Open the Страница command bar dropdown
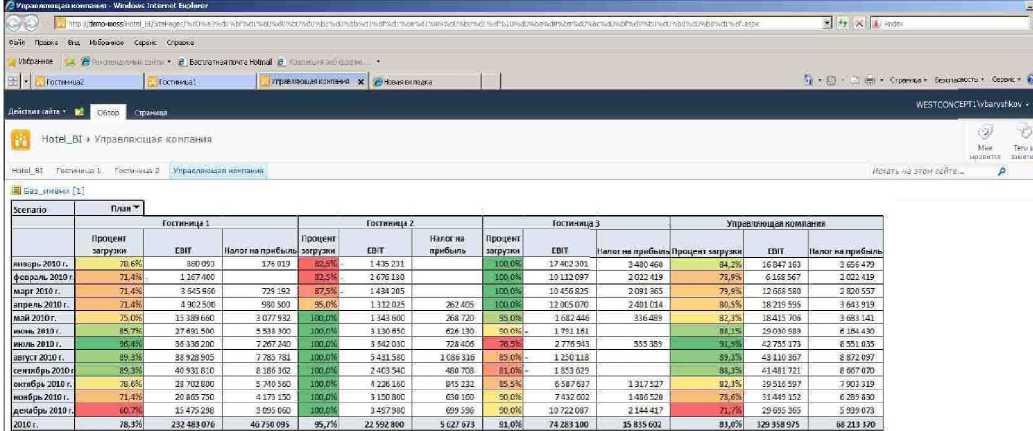The image size is (1033, 431). [x=910, y=79]
